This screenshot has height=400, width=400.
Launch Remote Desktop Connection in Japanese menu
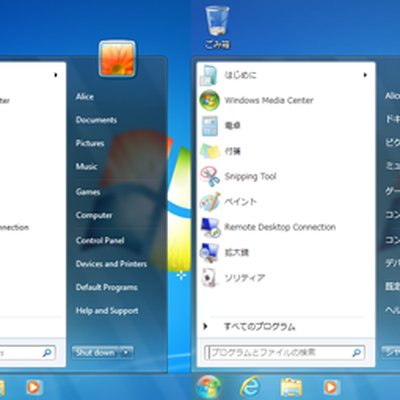point(286,227)
